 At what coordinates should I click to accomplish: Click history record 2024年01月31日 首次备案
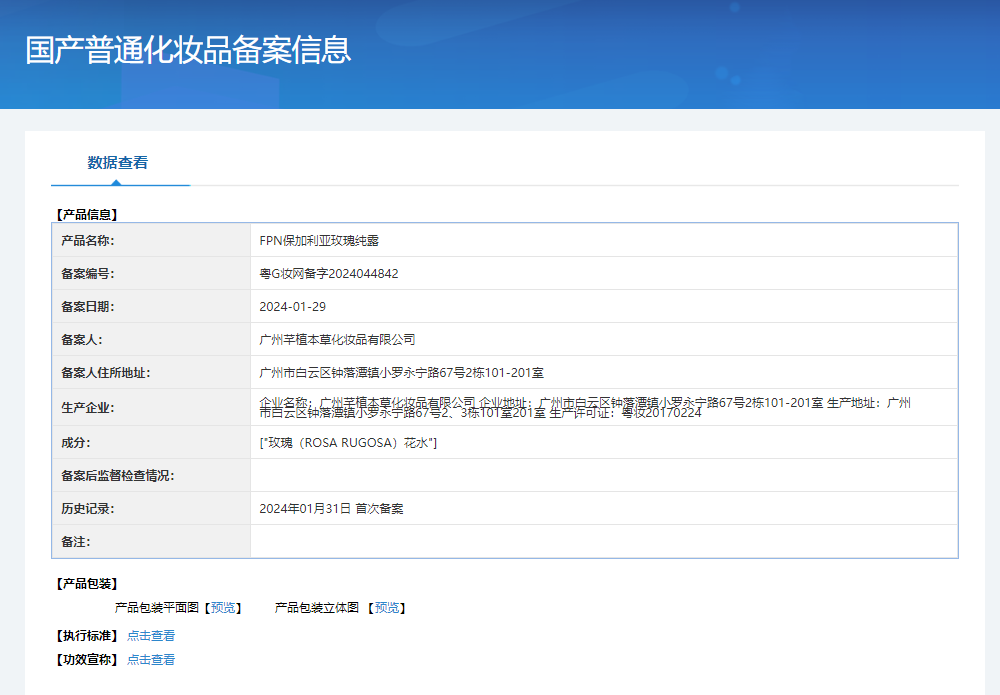(331, 509)
